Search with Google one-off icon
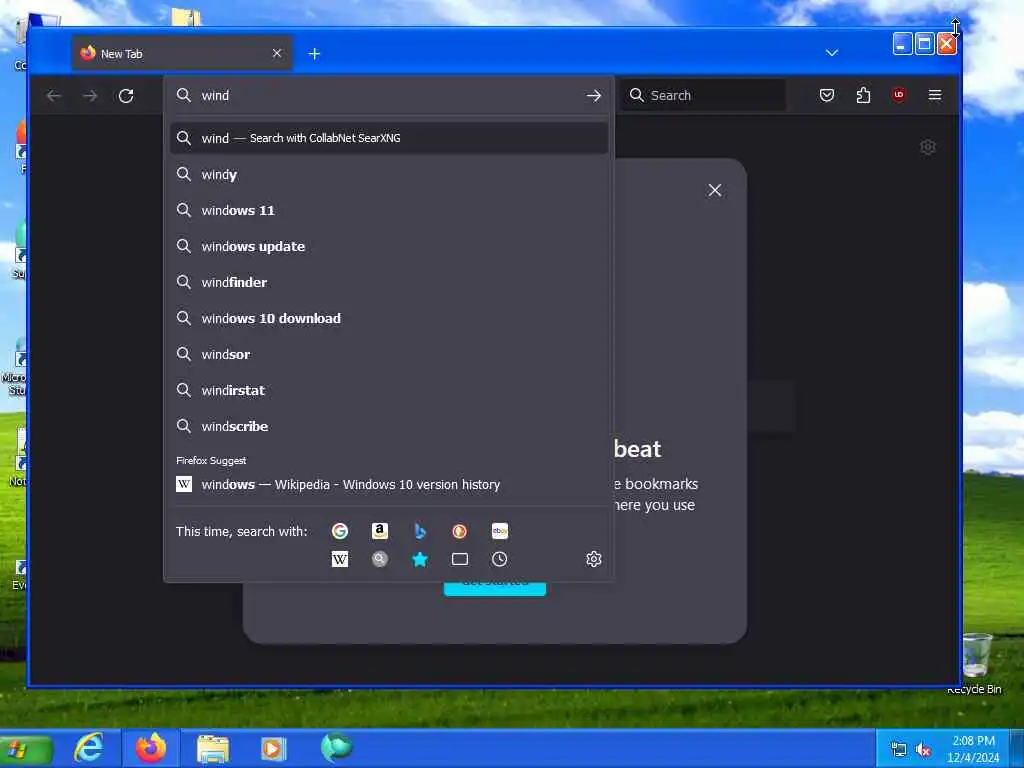 (340, 531)
